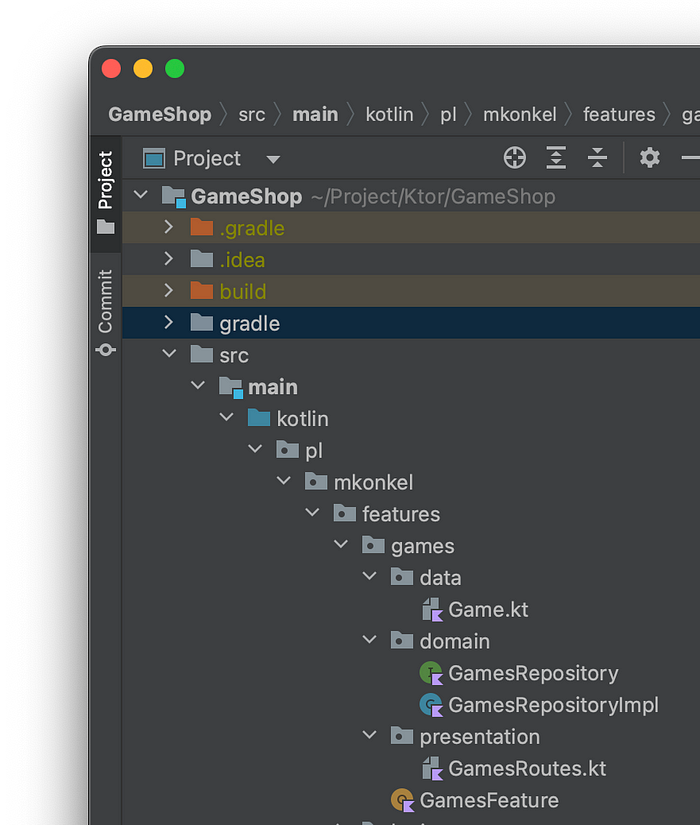Open the Project view dropdown arrow
This screenshot has width=700, height=825.
pyautogui.click(x=273, y=159)
